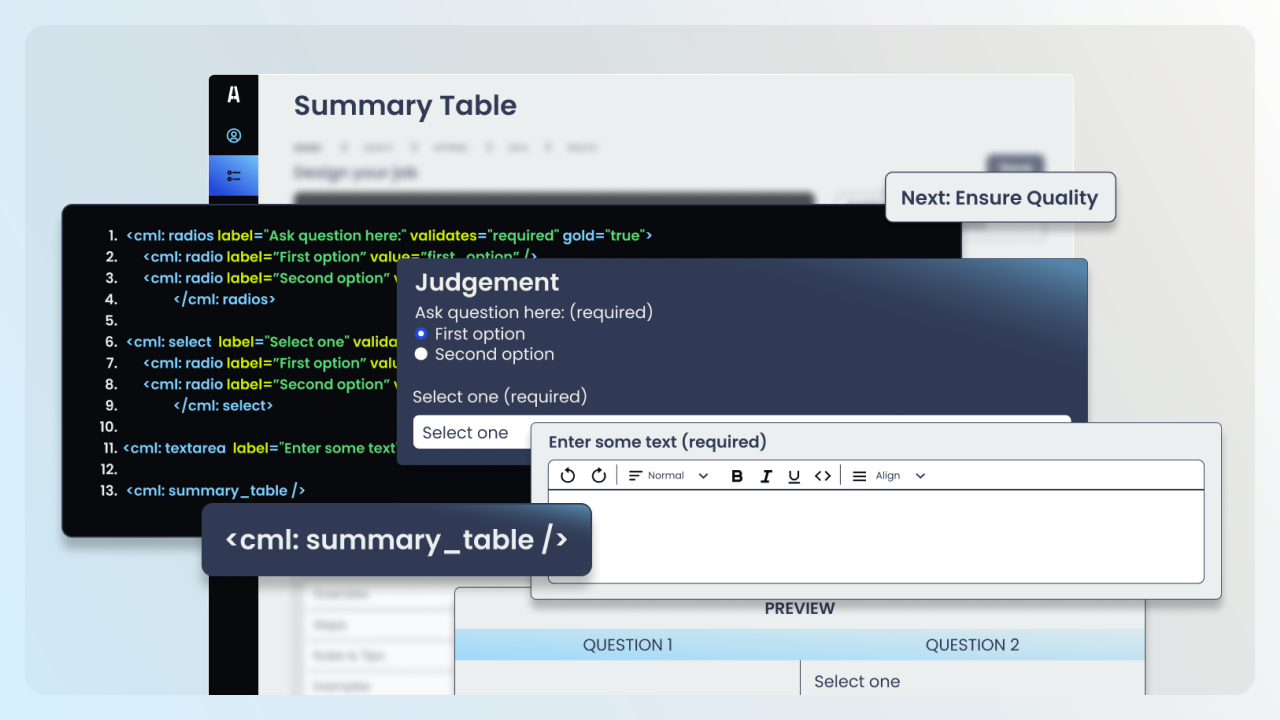Select the undo icon in the text editor toolbar
Viewport: 1280px width, 720px height.
tap(567, 475)
